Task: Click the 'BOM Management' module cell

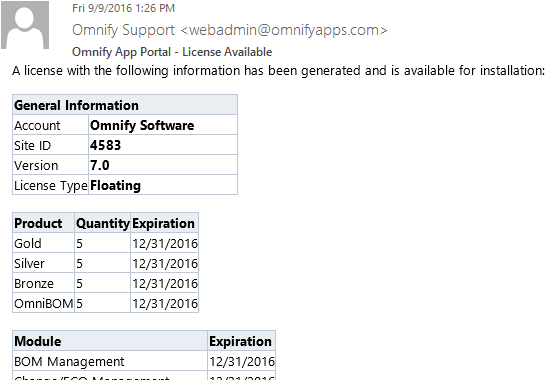Action: click(110, 361)
